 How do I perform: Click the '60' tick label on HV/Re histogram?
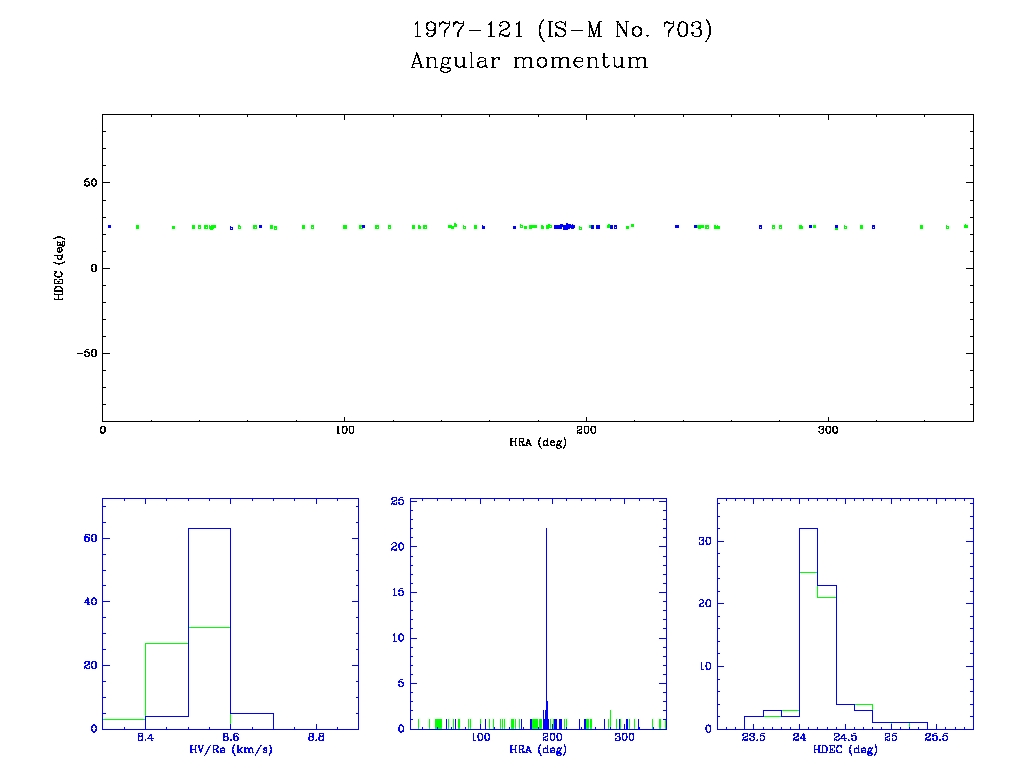[89, 538]
